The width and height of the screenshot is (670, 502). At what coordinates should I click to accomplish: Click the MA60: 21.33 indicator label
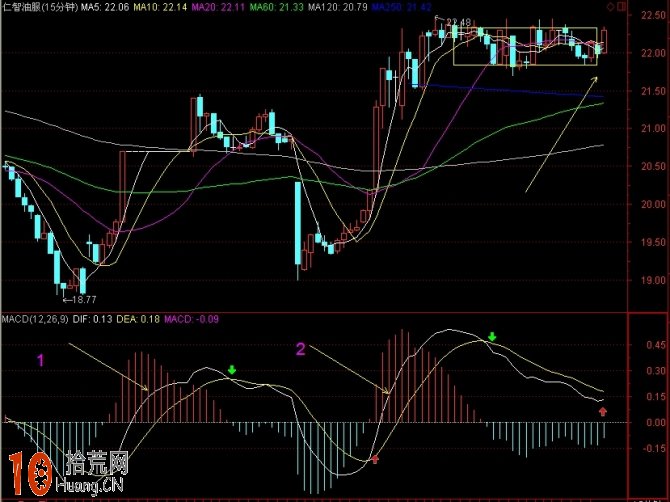276,7
